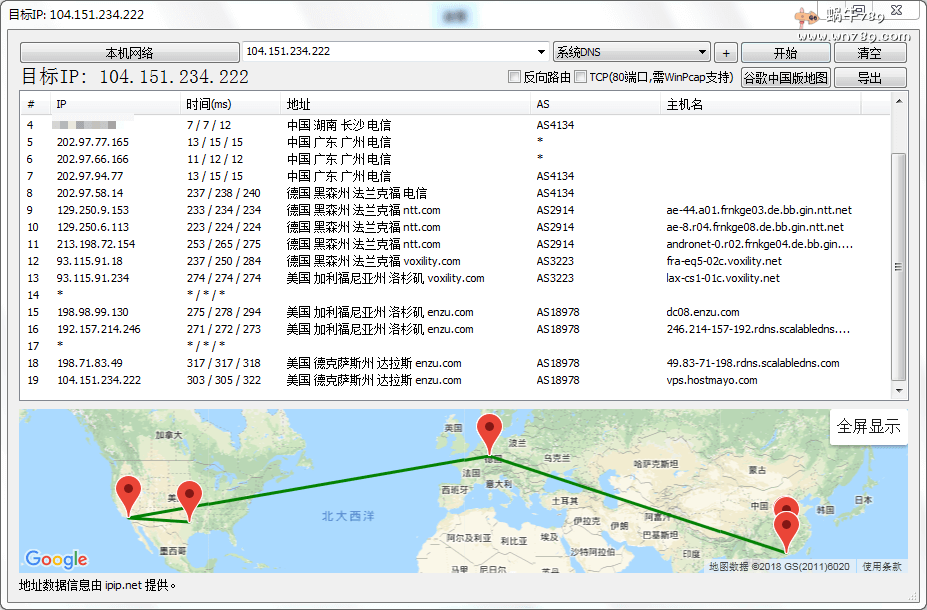Screen dimensions: 927x610
Task: Click the Guangzhou map marker in China
Action: pyautogui.click(x=788, y=529)
